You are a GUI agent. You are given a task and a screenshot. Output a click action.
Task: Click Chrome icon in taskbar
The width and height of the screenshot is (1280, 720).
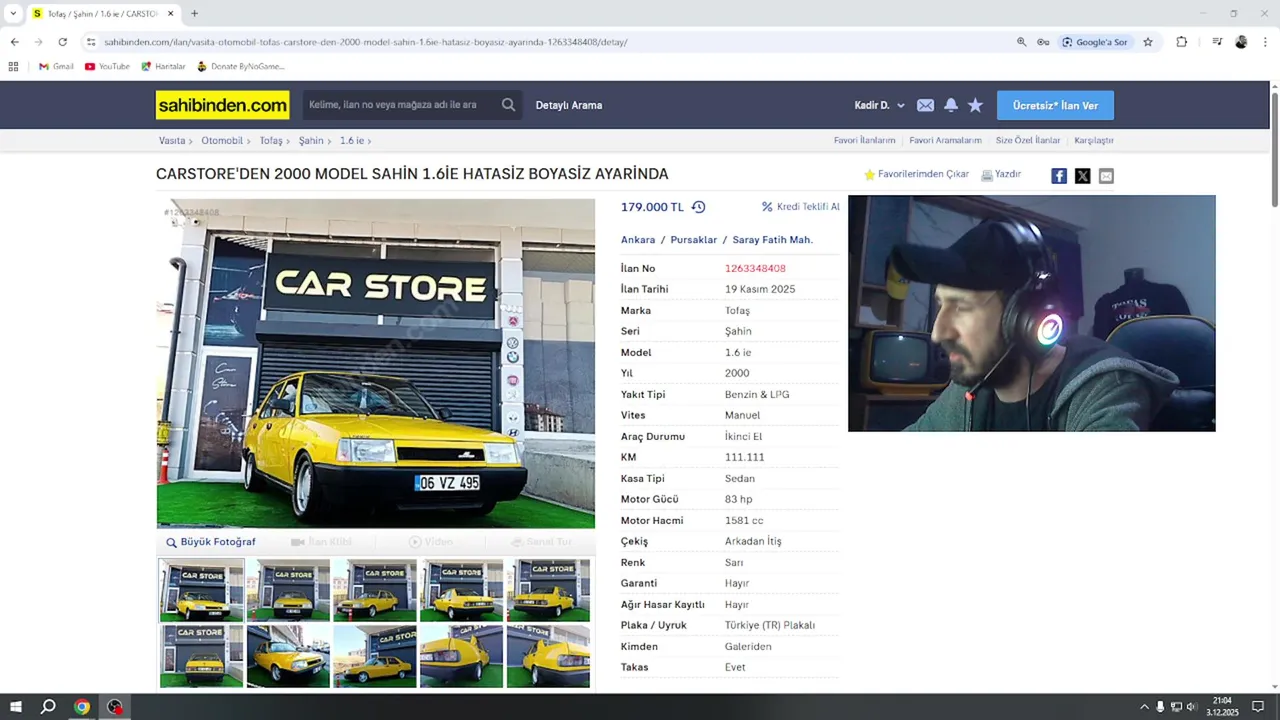pos(82,707)
